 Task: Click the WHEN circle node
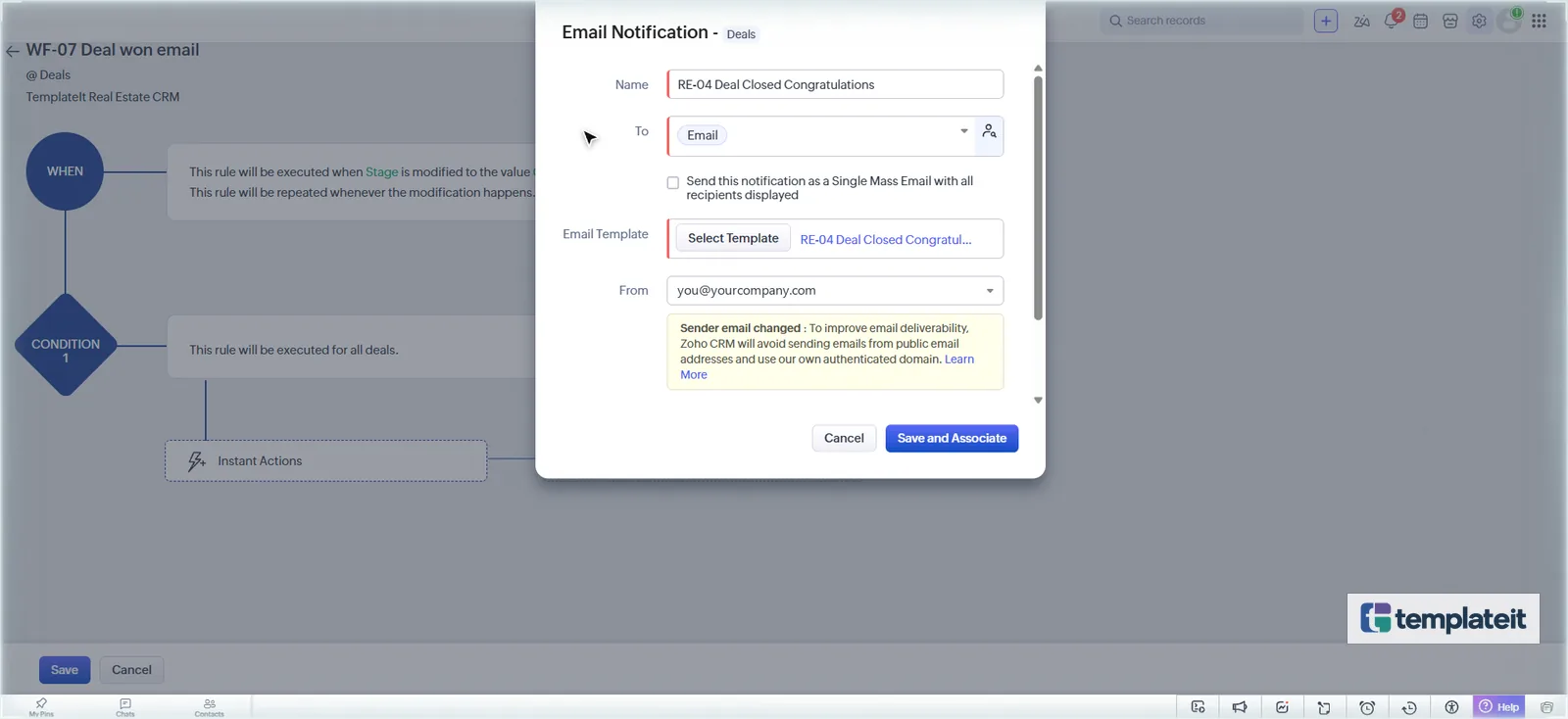65,171
